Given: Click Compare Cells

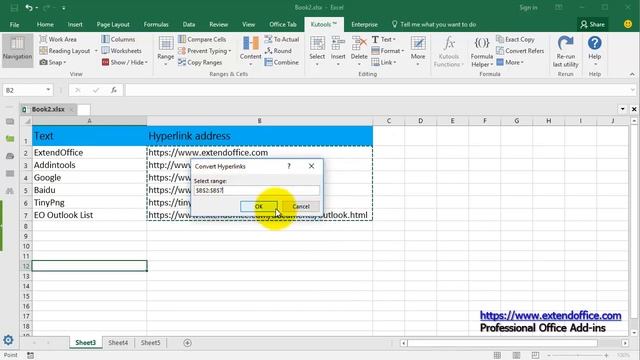Looking at the screenshot, I should (x=202, y=39).
